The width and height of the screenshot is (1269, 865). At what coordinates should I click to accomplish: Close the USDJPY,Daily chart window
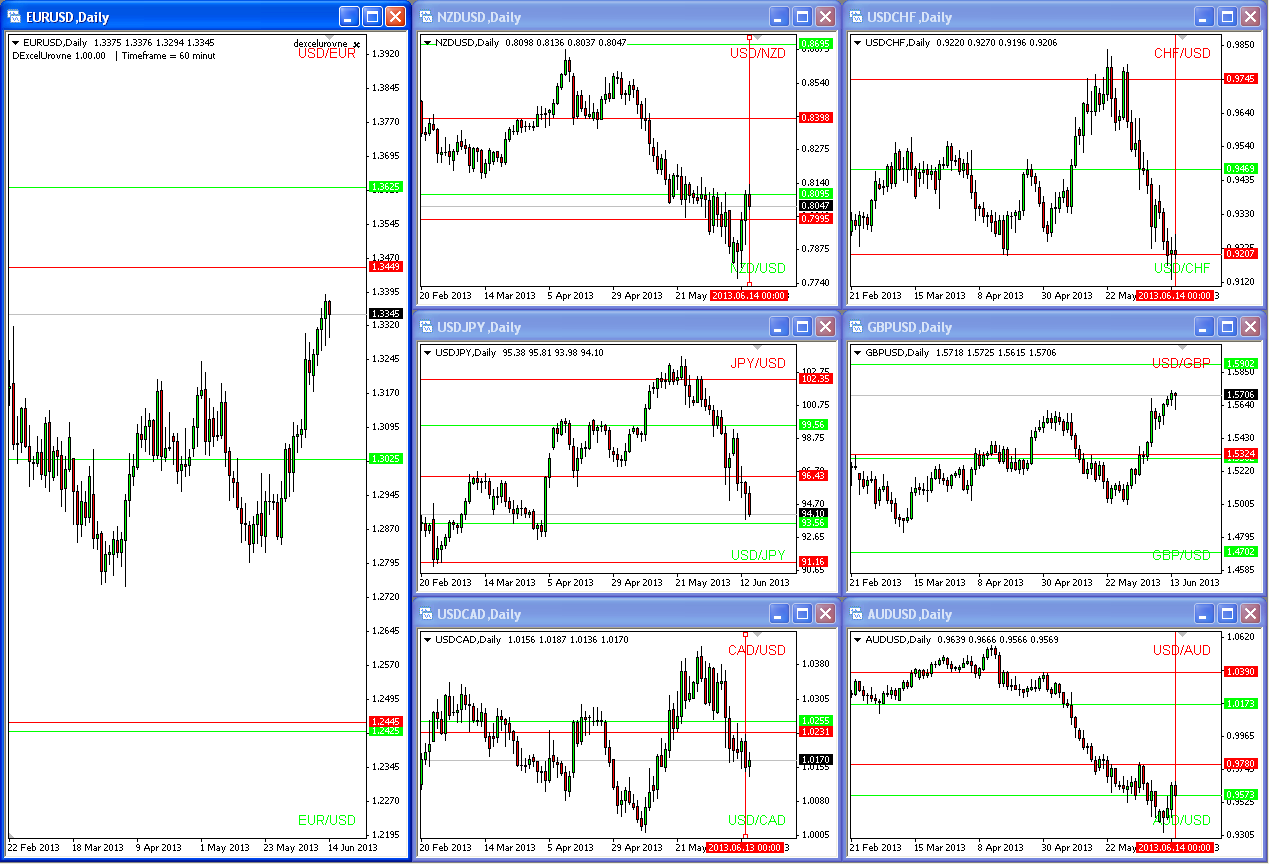[x=825, y=327]
